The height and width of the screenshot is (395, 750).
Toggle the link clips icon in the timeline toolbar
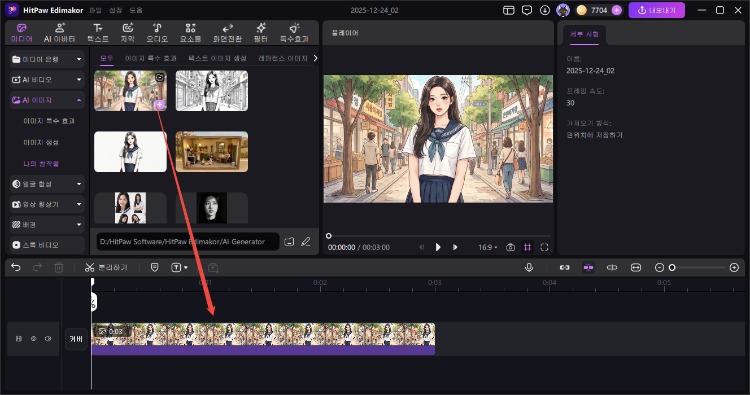click(564, 267)
